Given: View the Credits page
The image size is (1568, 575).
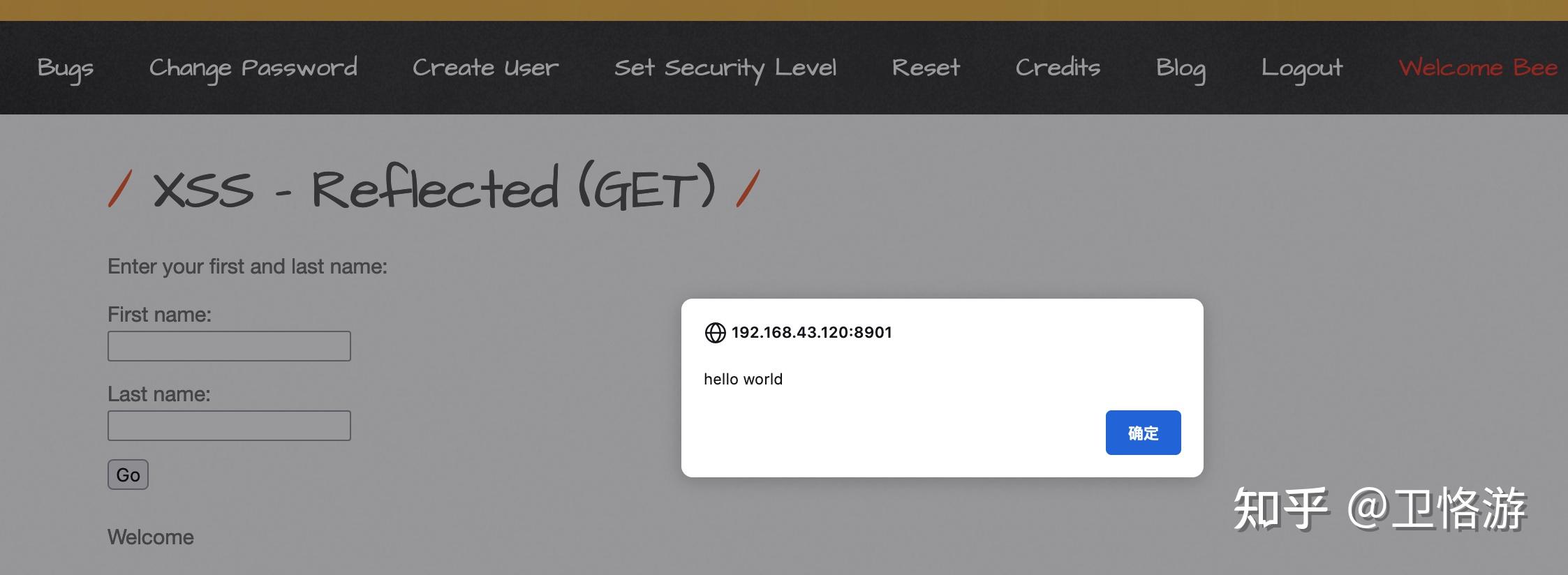Looking at the screenshot, I should coord(1058,68).
